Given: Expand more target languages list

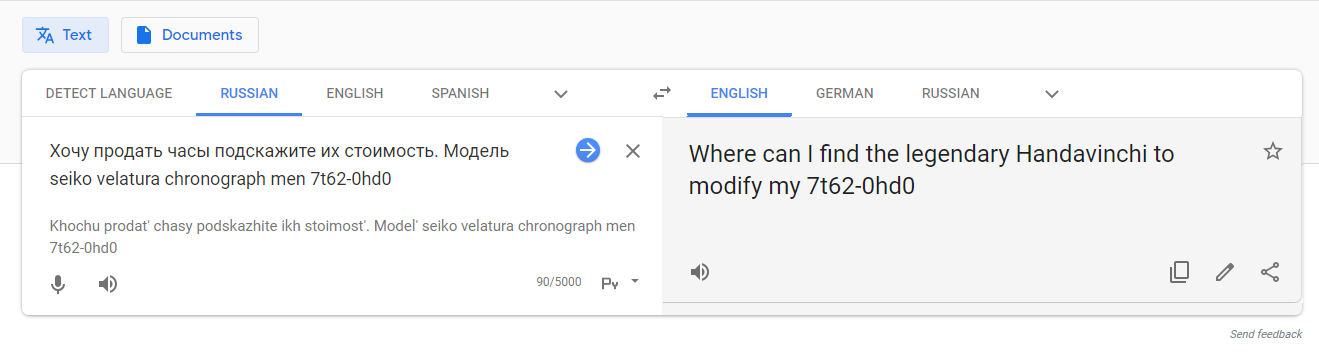Looking at the screenshot, I should tap(1051, 94).
